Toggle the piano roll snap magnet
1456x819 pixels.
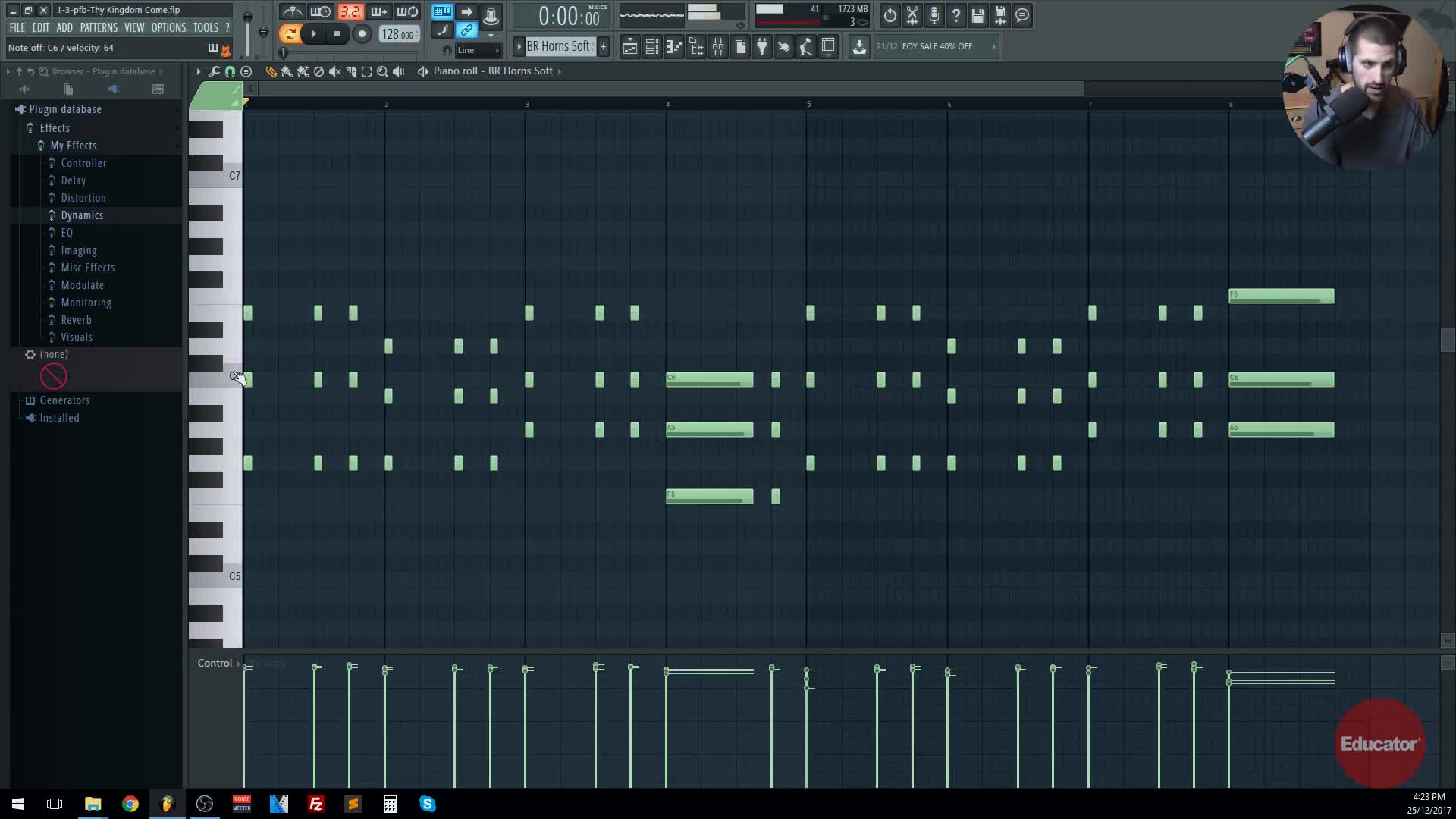230,71
